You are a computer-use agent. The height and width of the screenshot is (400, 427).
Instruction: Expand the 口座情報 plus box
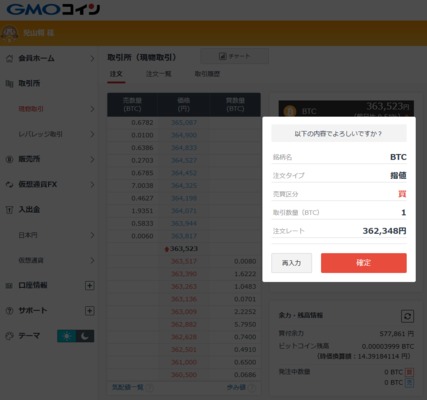point(89,286)
